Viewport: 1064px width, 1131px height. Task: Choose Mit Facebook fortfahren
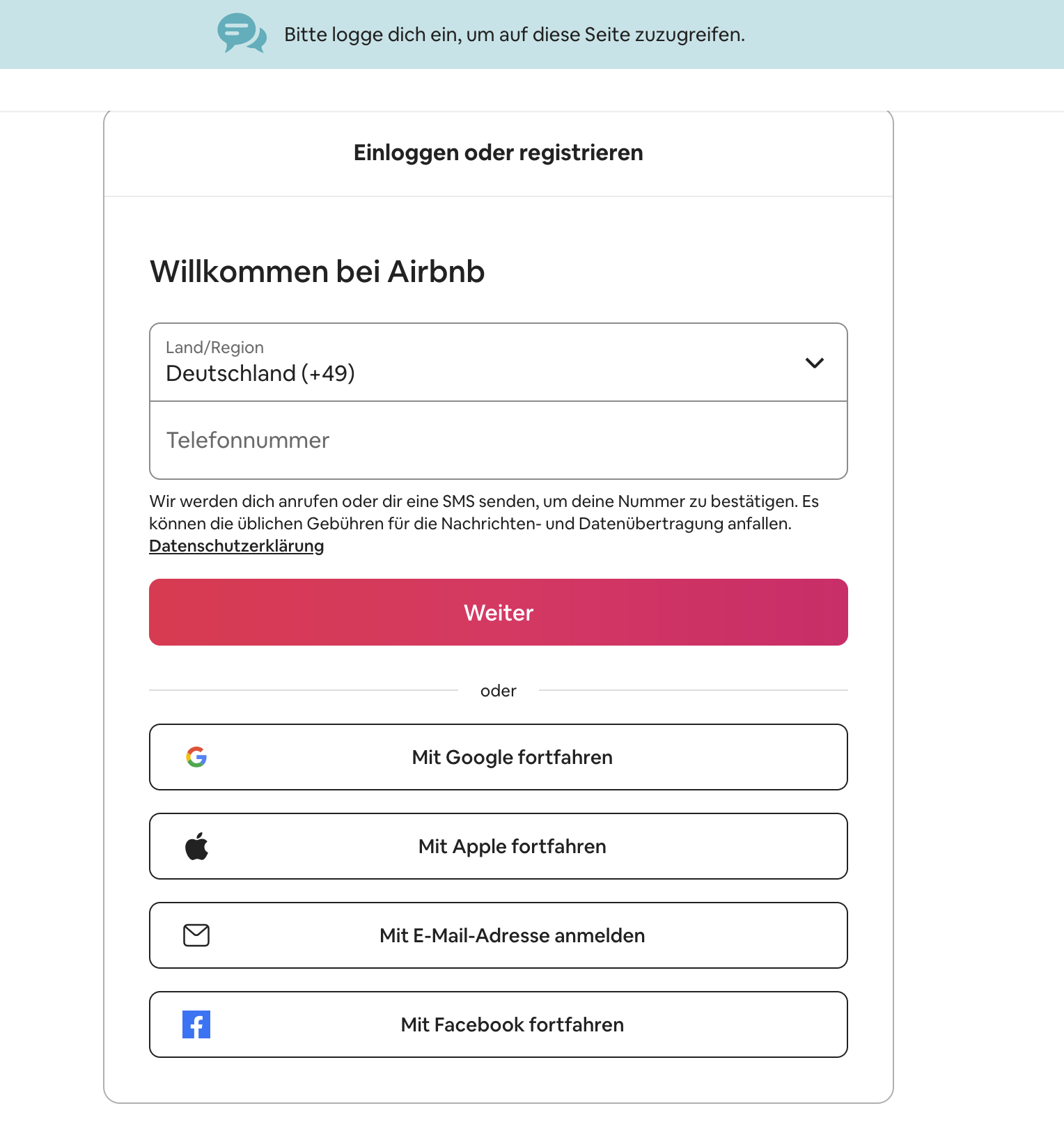click(499, 1024)
